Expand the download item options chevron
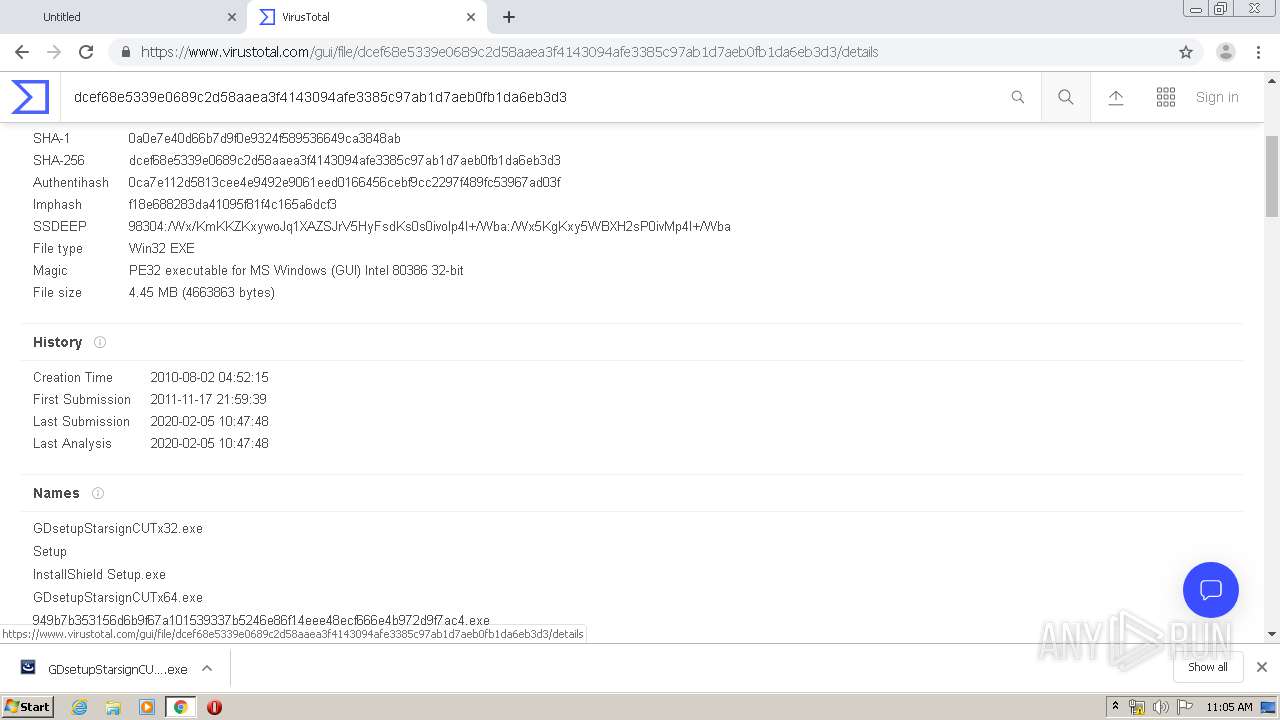The width and height of the screenshot is (1280, 720). [207, 668]
